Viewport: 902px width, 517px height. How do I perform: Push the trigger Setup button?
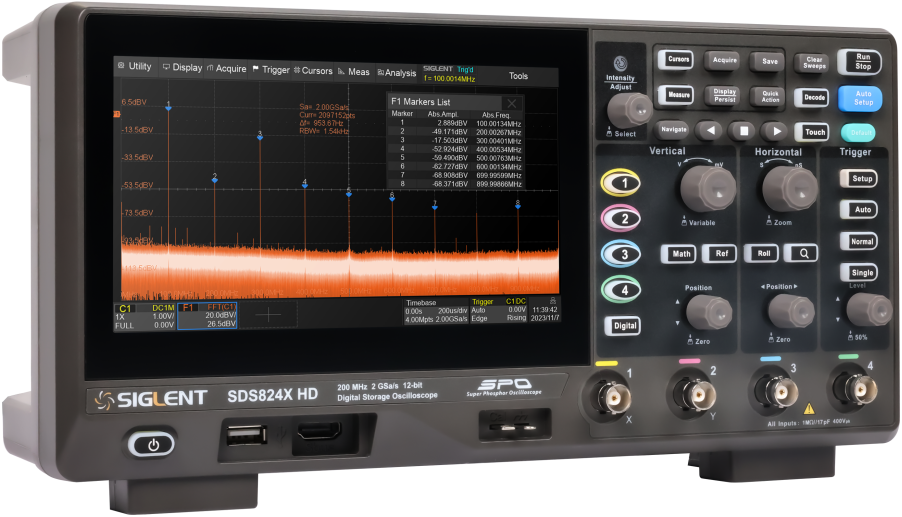[860, 179]
